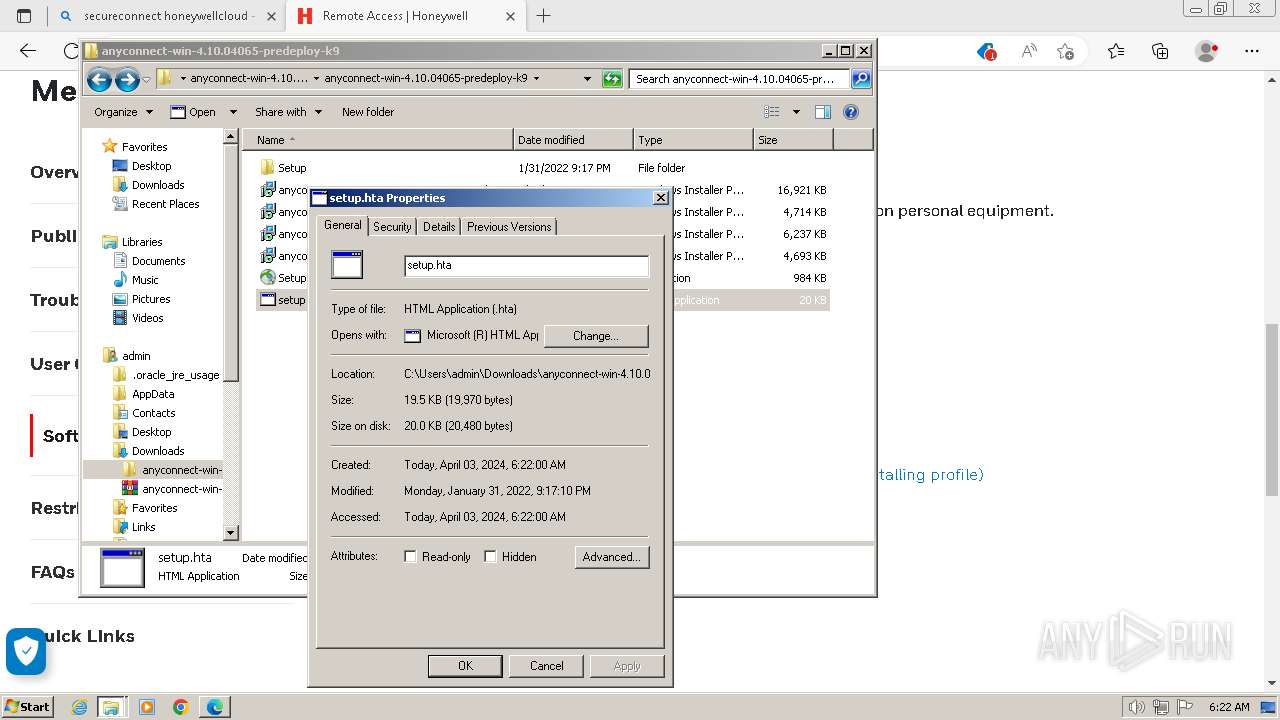Click the blue shield badge on the webpage
This screenshot has height=720, width=1280.
tap(26, 651)
